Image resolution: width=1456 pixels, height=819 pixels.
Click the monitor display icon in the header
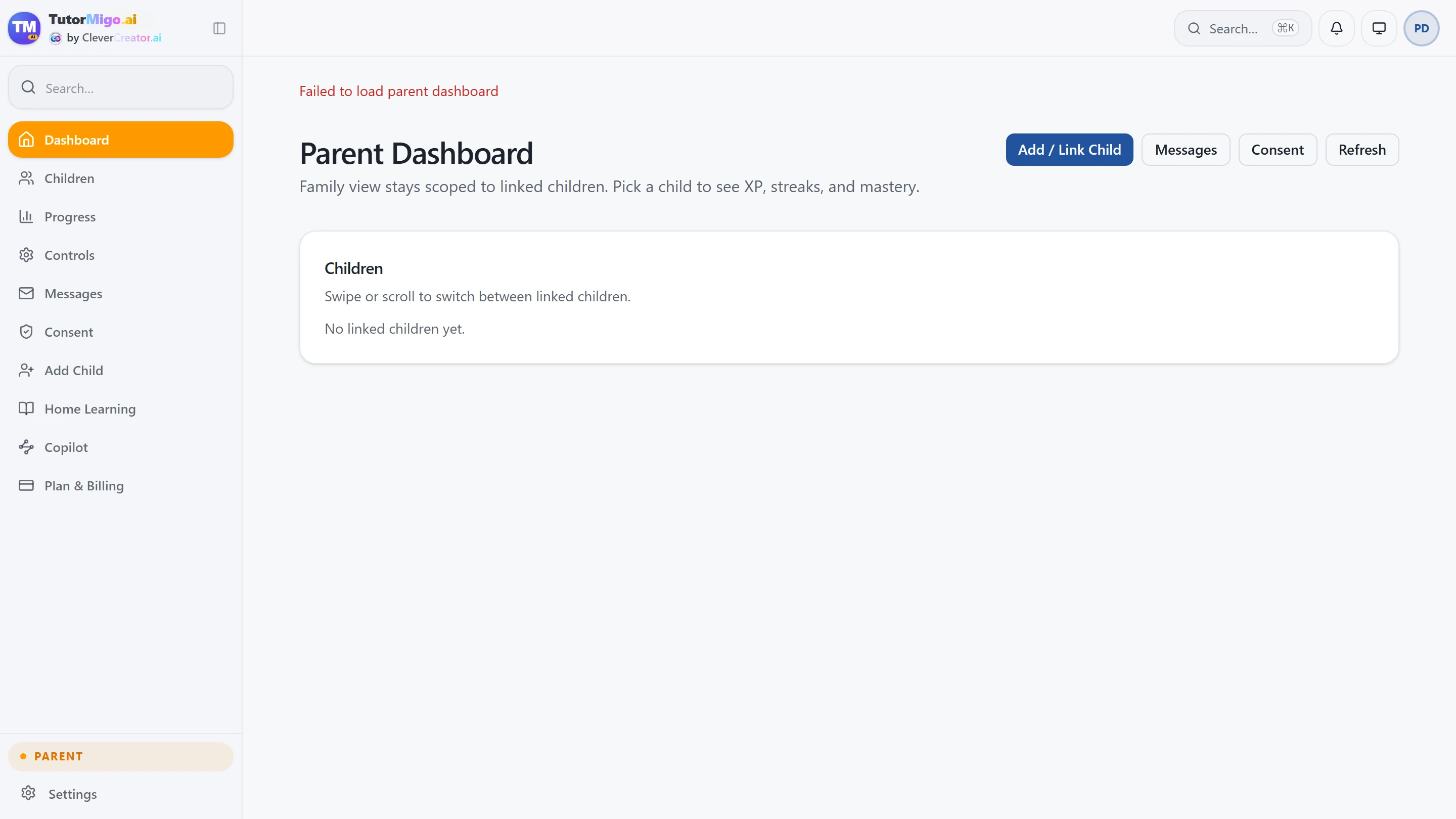click(1379, 28)
